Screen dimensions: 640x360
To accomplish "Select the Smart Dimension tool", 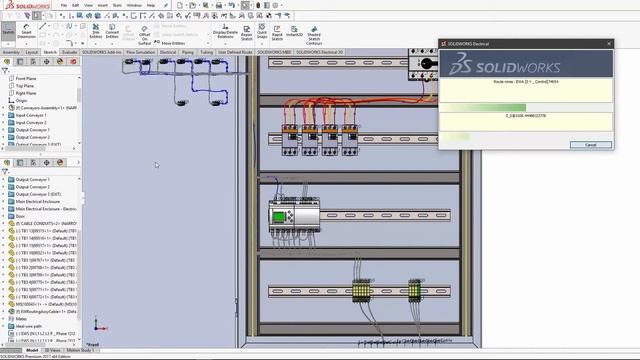I will (26, 31).
